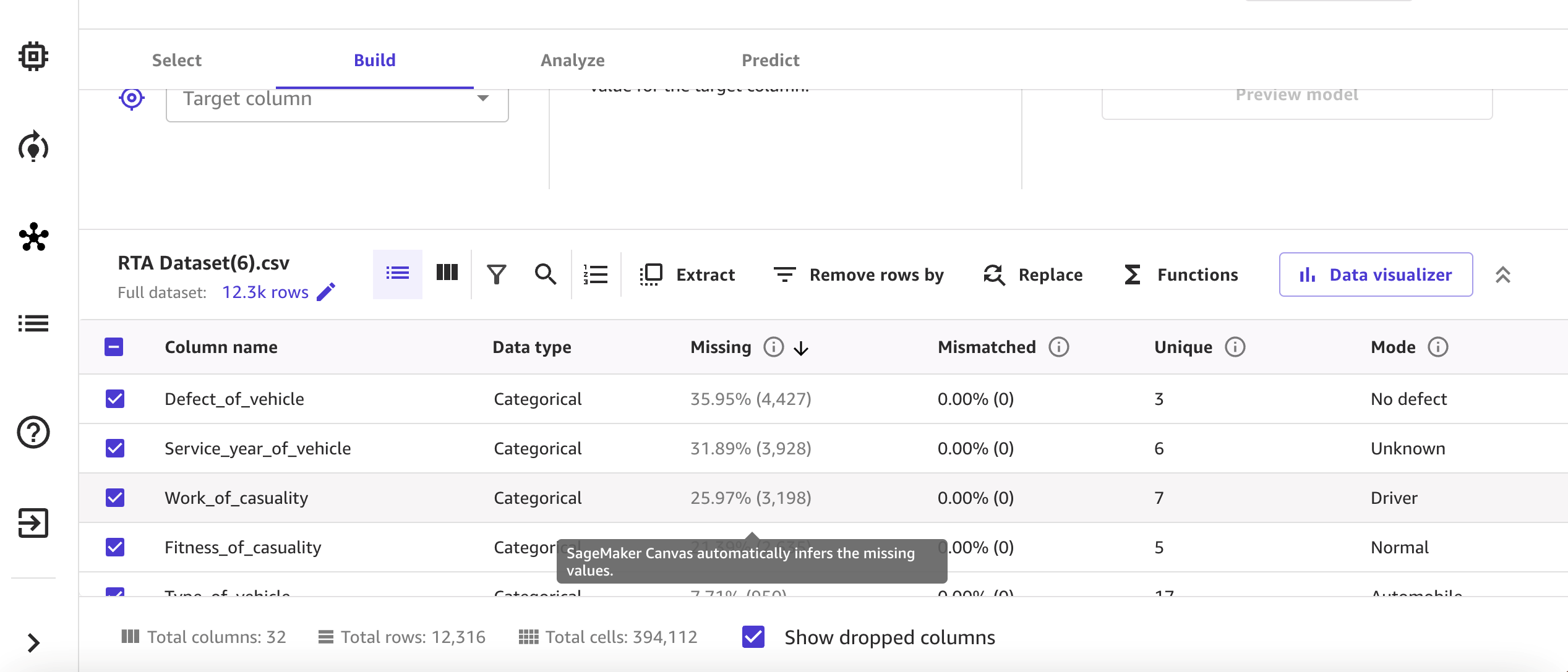Collapse toolbar with double chevron up
Screen dimensions: 1568x672
1503,274
